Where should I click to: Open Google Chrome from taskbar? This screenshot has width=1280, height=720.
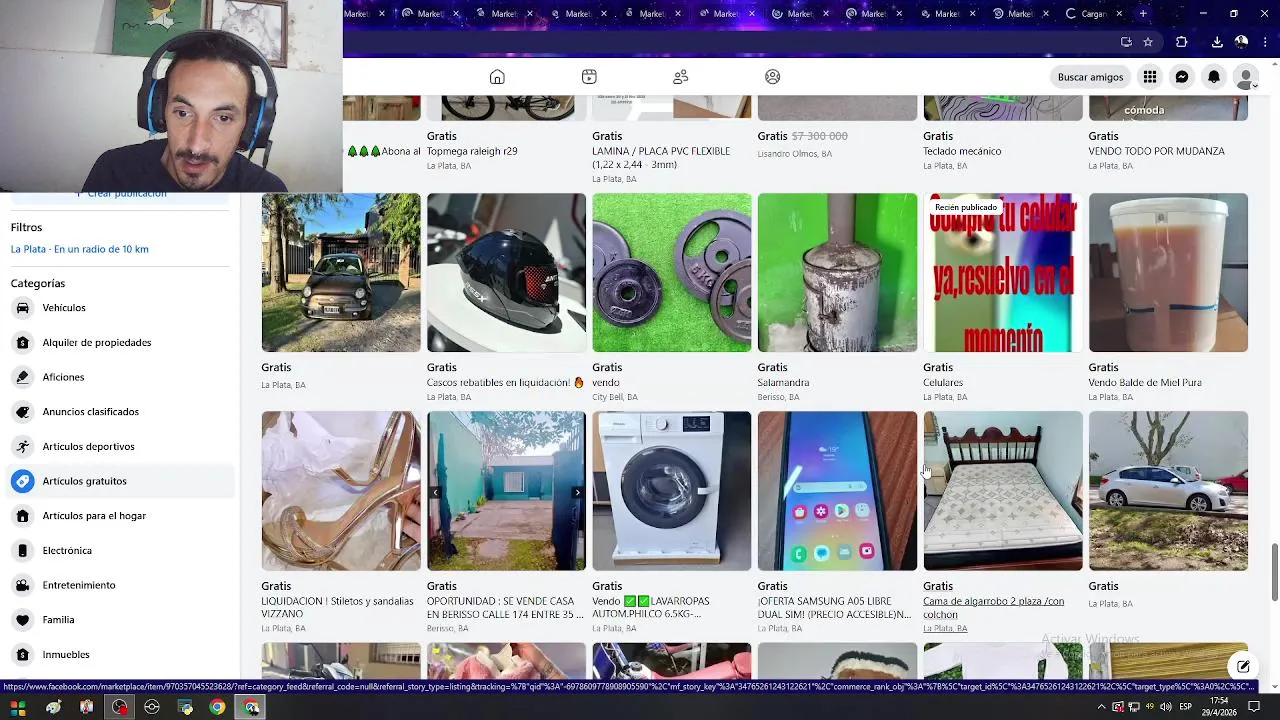coord(217,707)
